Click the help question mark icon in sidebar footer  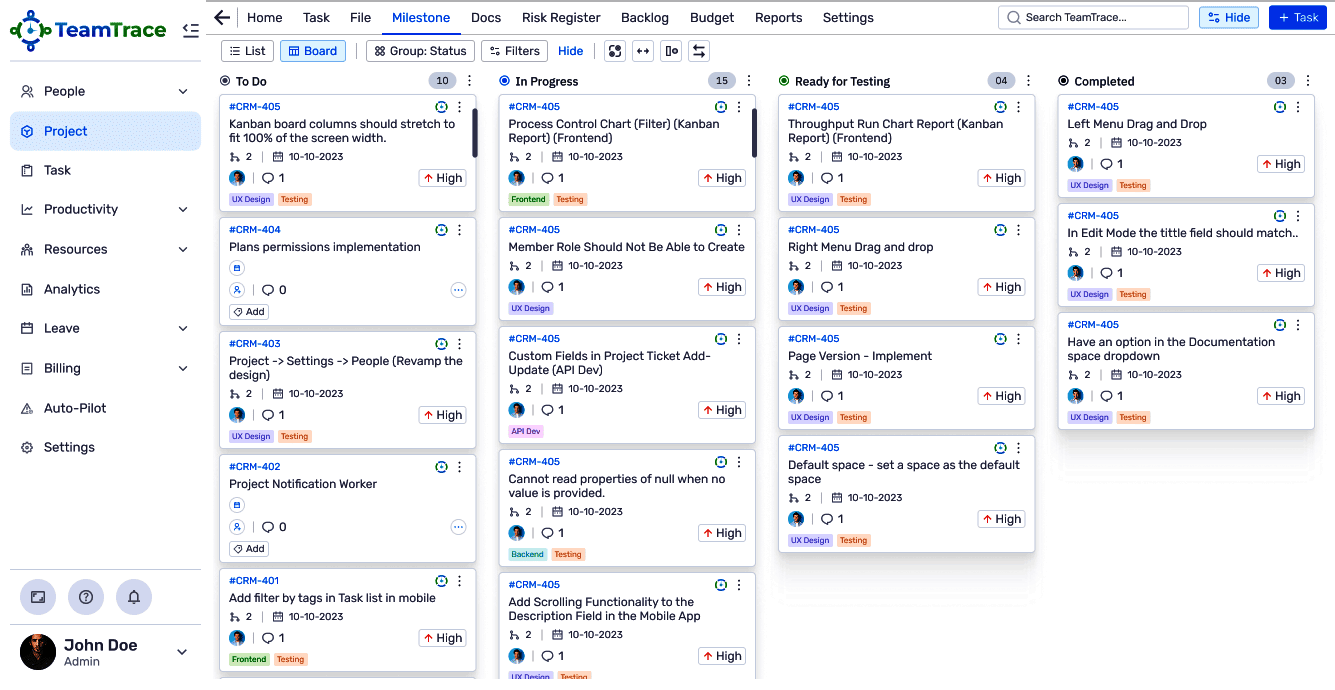point(86,597)
